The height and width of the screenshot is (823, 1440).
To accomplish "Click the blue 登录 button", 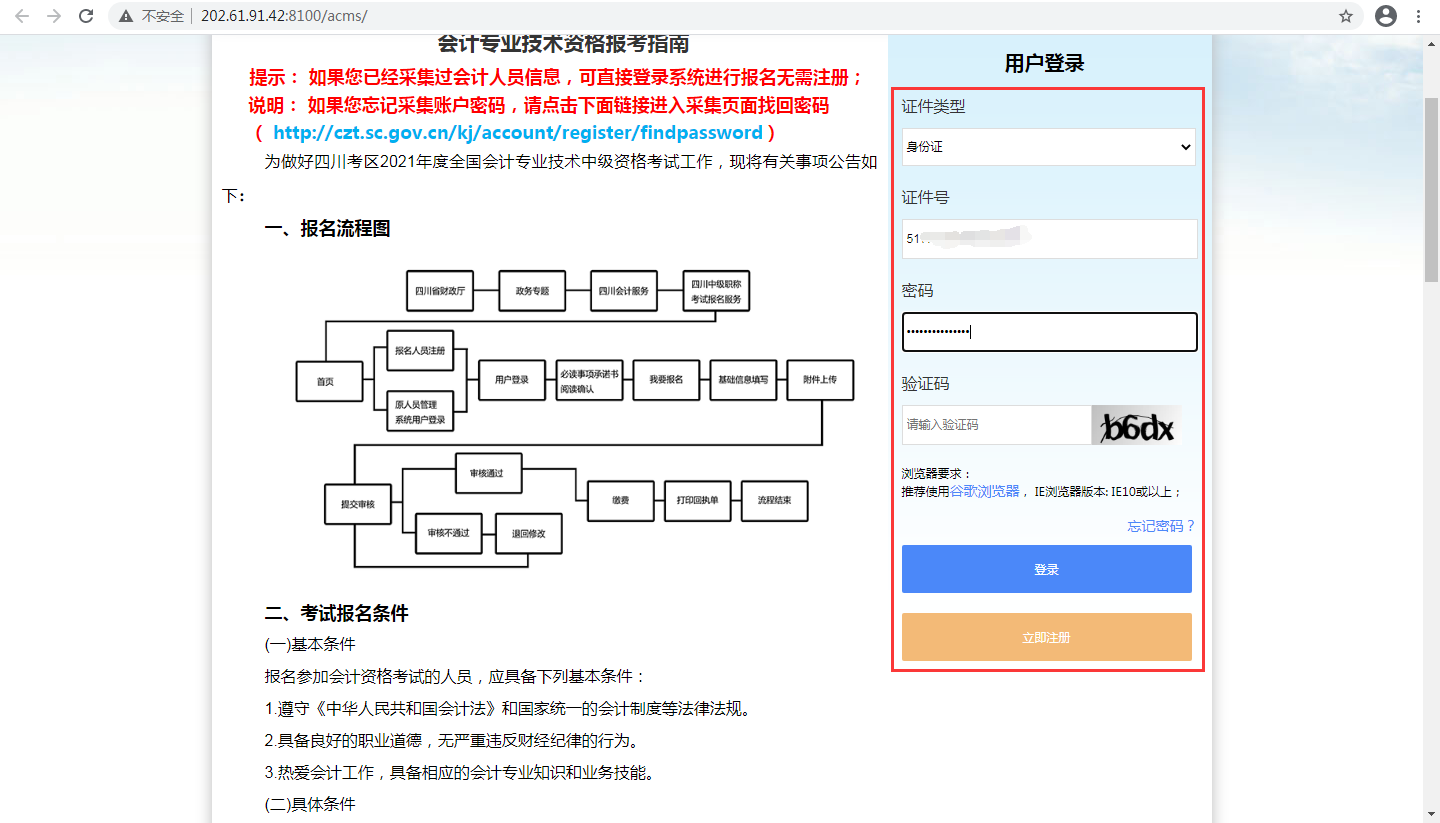I will 1046,569.
